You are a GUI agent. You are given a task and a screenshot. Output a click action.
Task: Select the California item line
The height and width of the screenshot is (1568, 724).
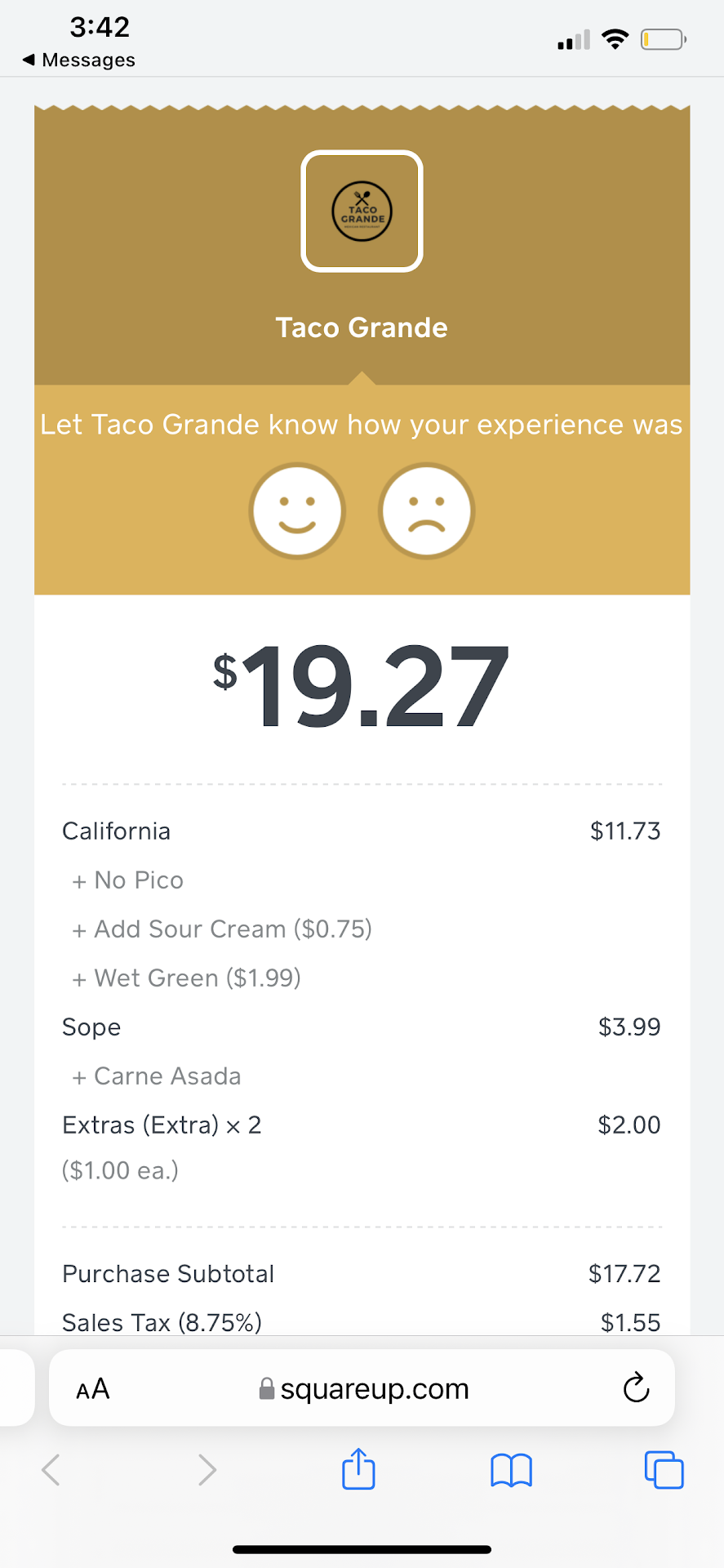(x=117, y=831)
